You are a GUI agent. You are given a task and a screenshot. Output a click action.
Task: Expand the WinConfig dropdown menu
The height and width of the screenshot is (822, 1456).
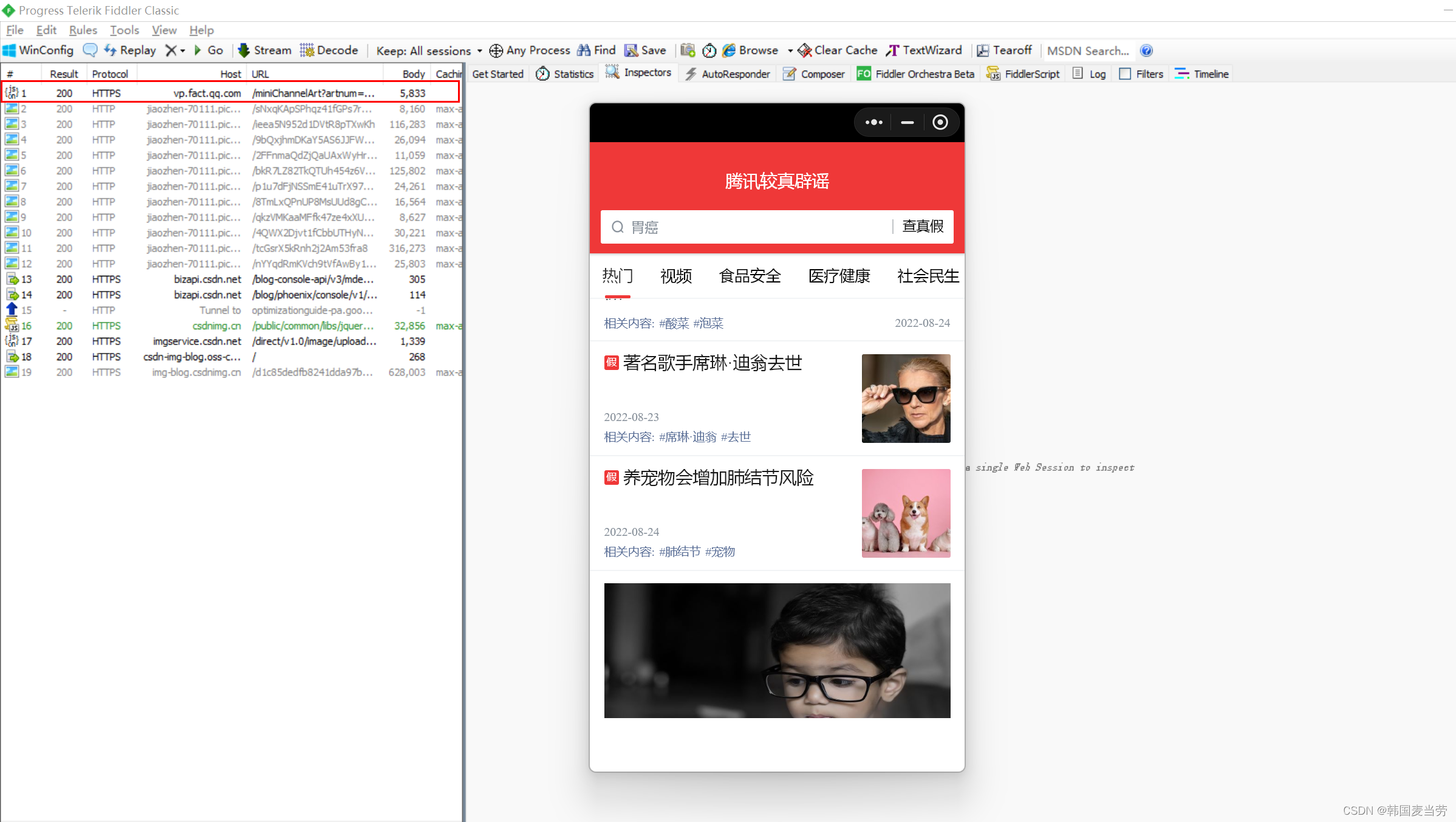coord(40,51)
